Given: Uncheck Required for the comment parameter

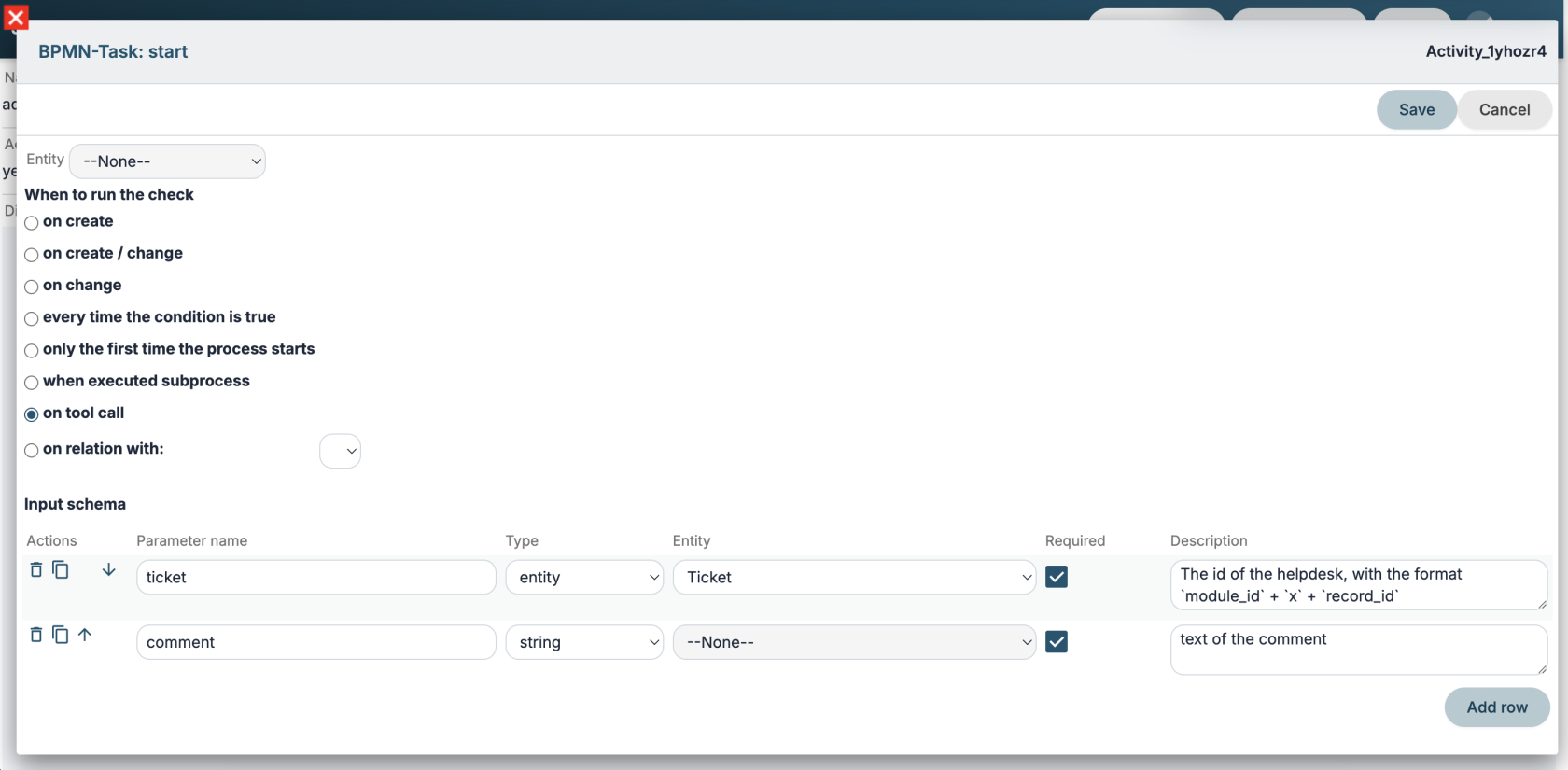Looking at the screenshot, I should (1057, 642).
